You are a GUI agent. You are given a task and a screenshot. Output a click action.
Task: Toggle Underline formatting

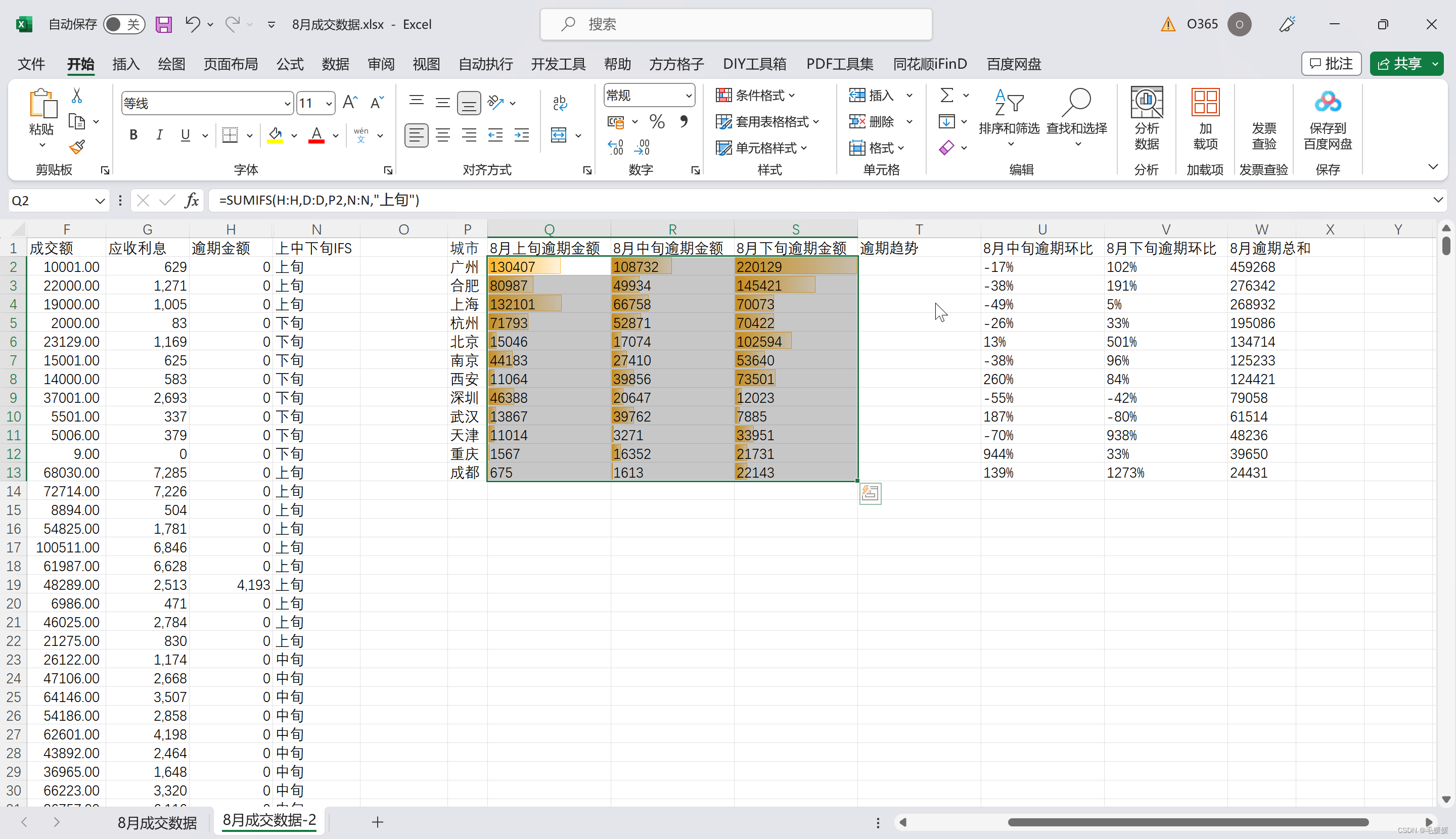pyautogui.click(x=185, y=135)
